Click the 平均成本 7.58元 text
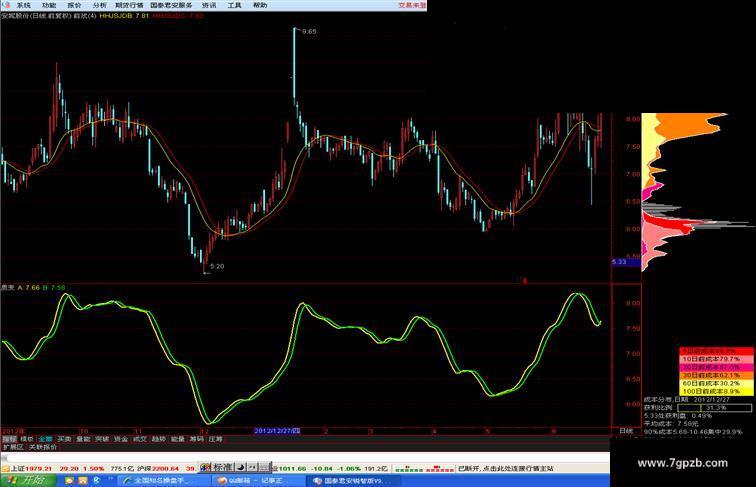This screenshot has height=487, width=756. (x=671, y=424)
